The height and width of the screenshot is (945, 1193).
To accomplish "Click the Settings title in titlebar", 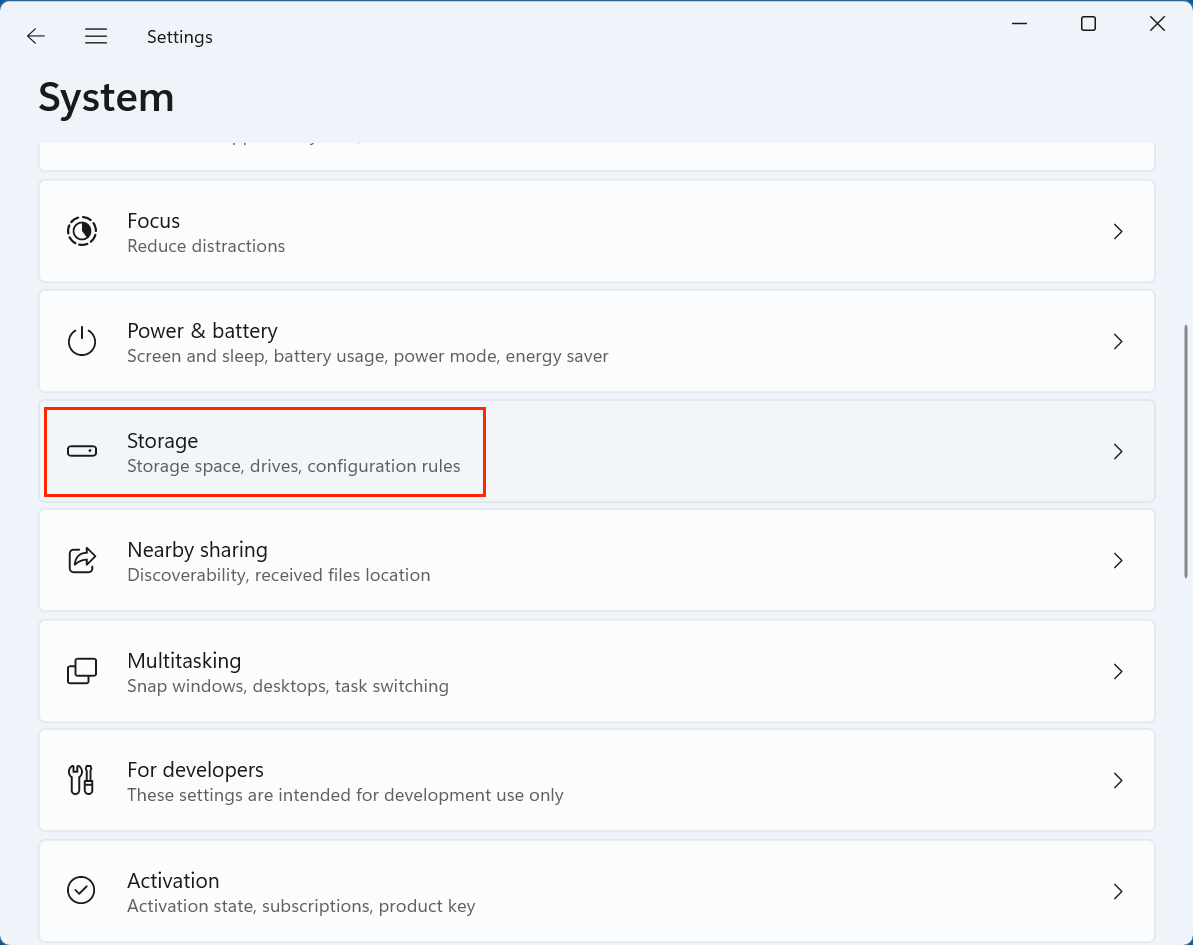I will coord(180,36).
